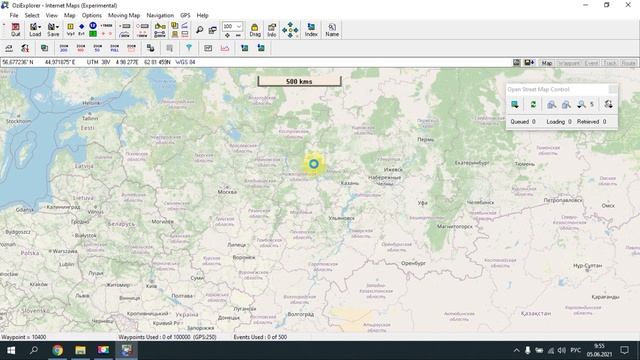
Task: Click the Zoom 200 icon
Action: (64, 48)
